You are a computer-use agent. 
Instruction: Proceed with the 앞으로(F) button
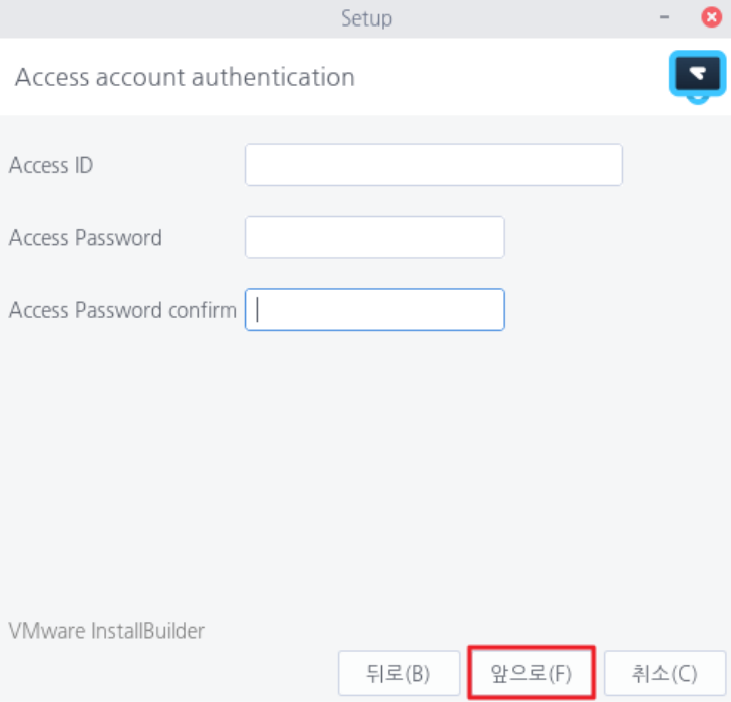pyautogui.click(x=531, y=673)
